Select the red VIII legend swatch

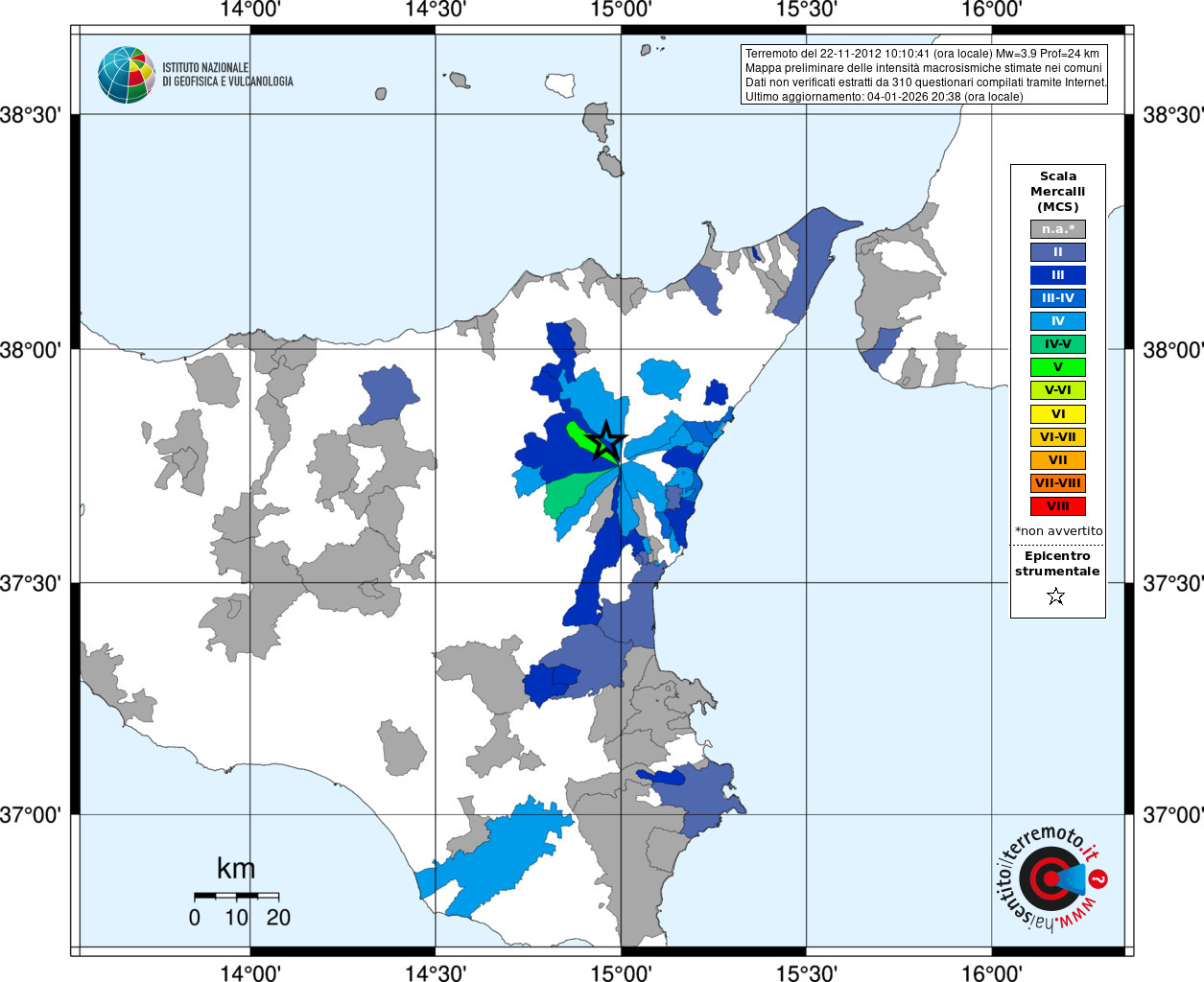coord(1058,506)
